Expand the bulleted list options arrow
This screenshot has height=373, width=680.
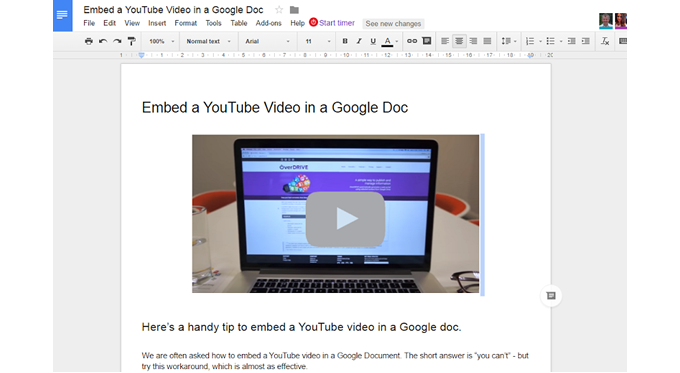tap(561, 42)
